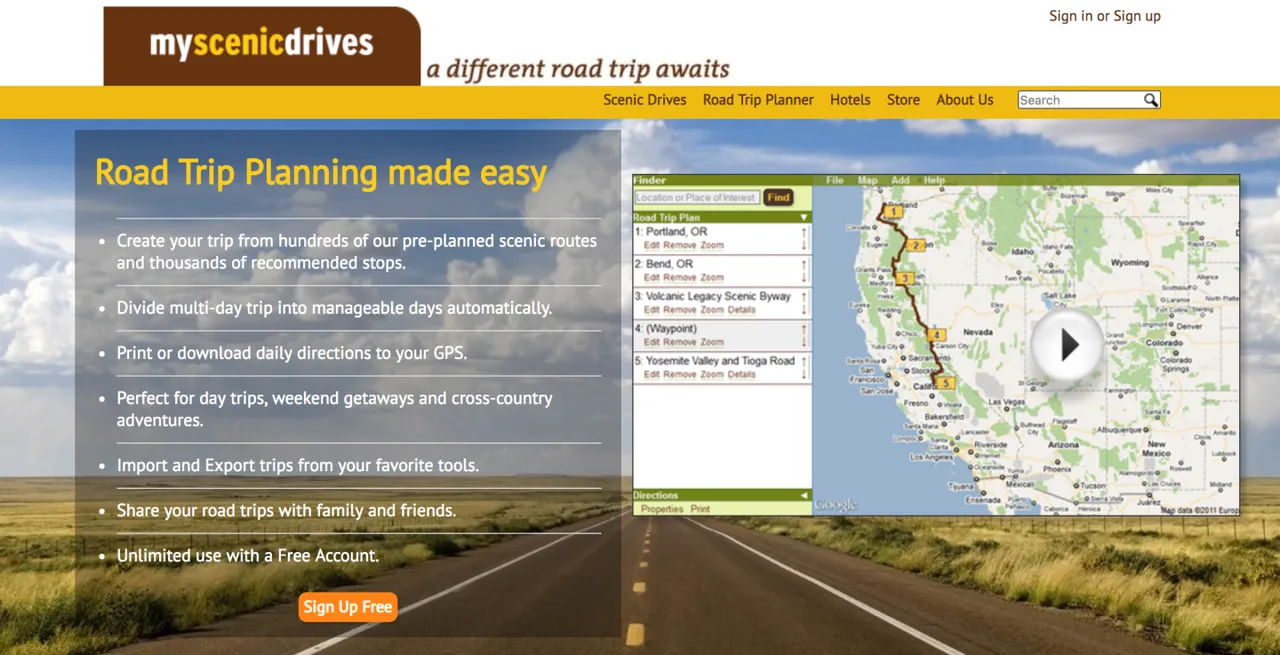
Task: Click the Sign Up Free button
Action: click(x=348, y=607)
